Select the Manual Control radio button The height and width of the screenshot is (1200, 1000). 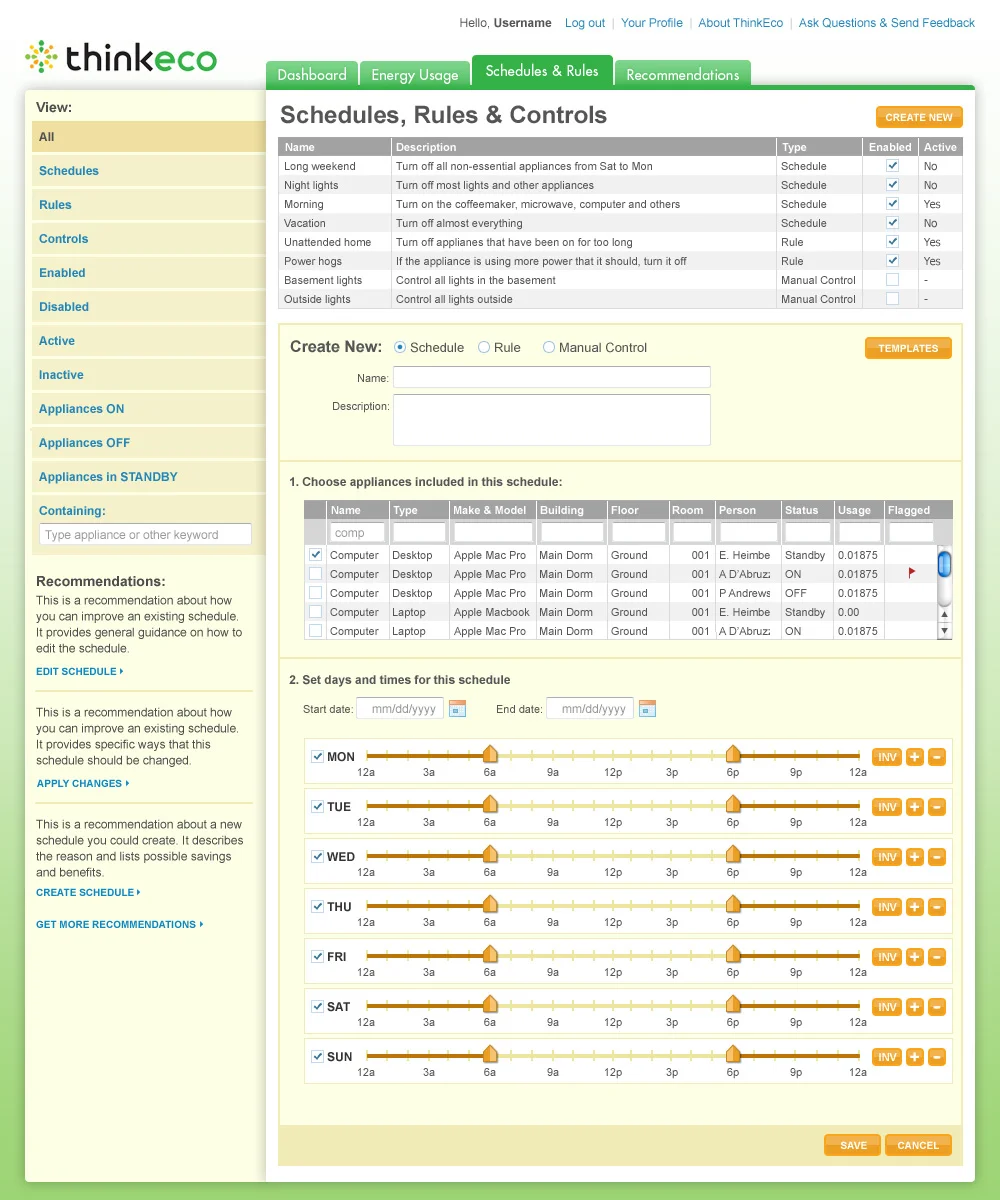(549, 347)
